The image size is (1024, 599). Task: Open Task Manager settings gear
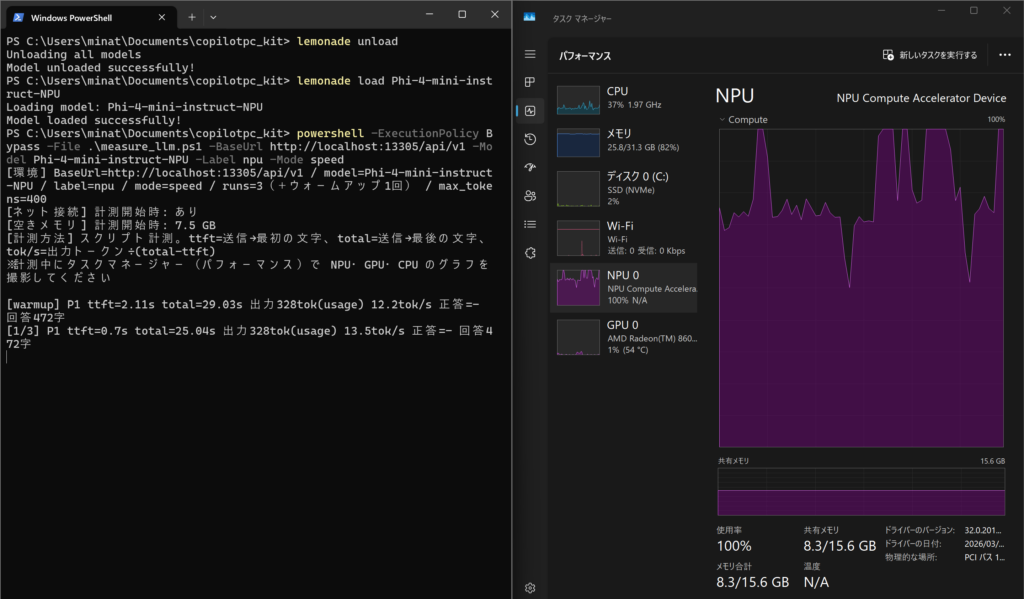pos(530,588)
